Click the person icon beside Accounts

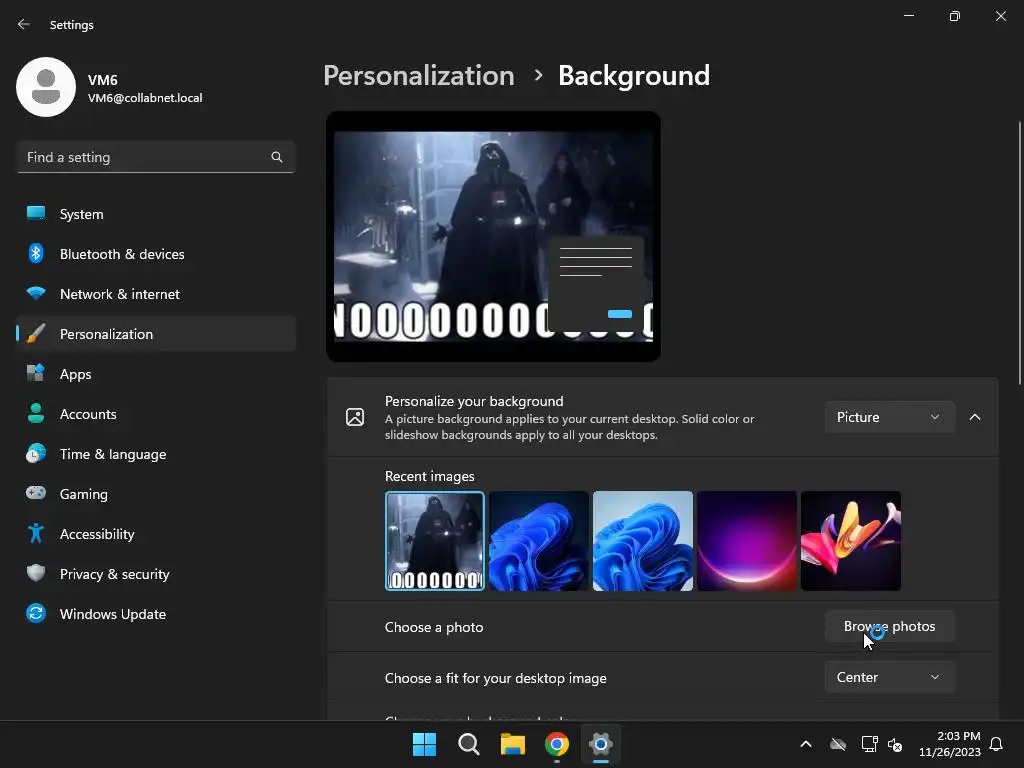(x=36, y=413)
